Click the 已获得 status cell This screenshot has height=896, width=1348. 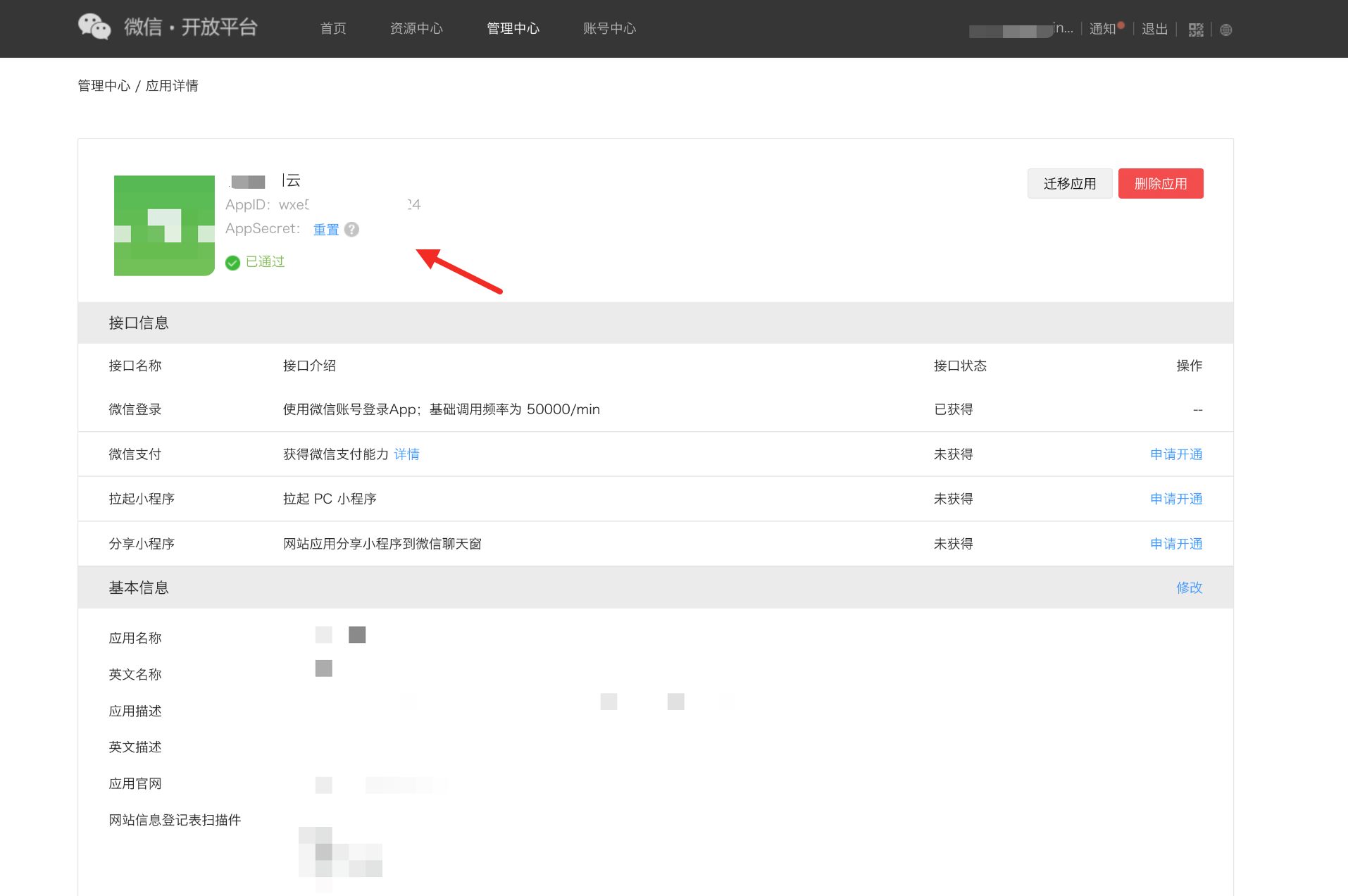954,409
